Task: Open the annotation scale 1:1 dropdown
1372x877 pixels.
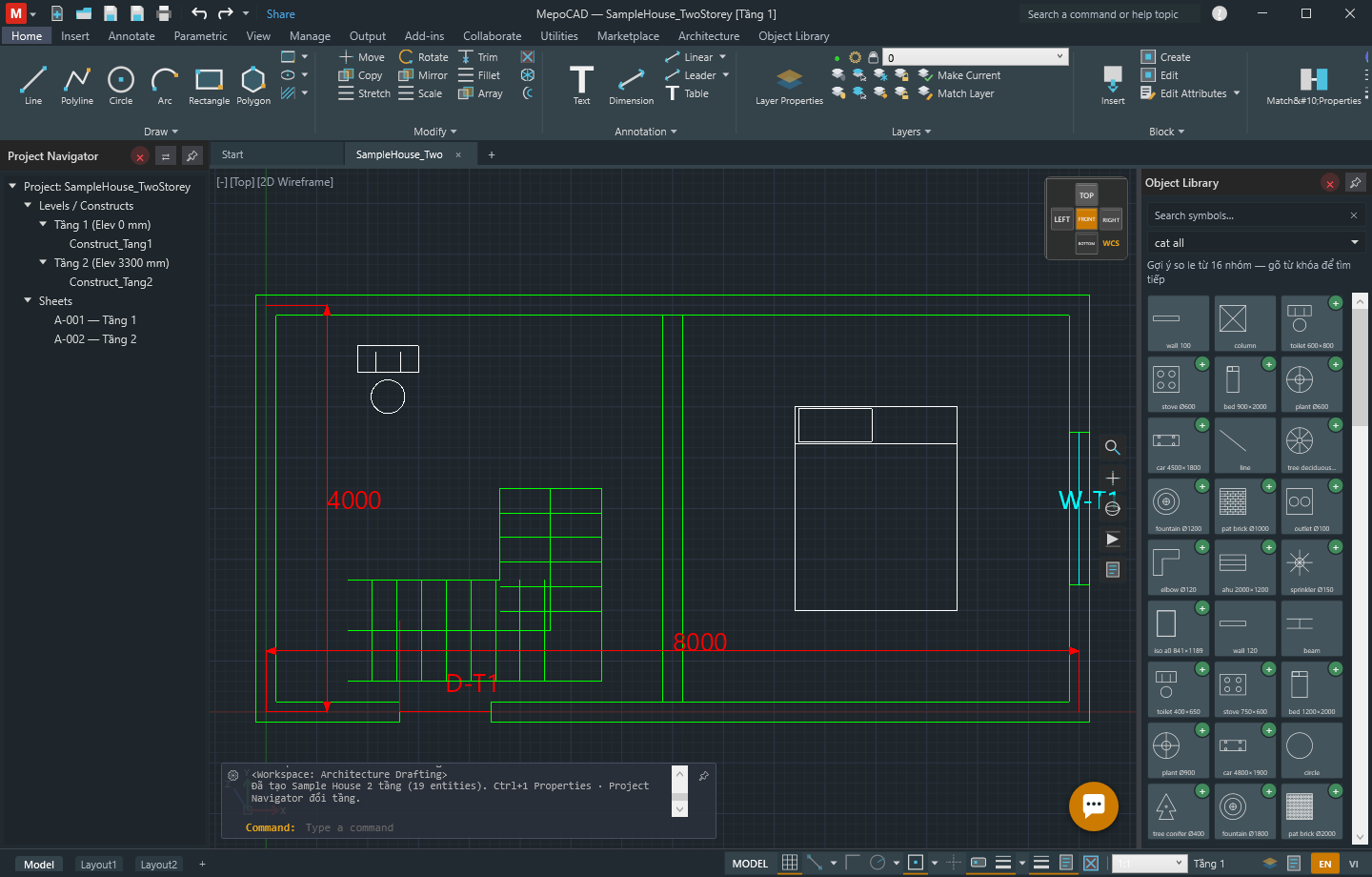Action: 1150,864
